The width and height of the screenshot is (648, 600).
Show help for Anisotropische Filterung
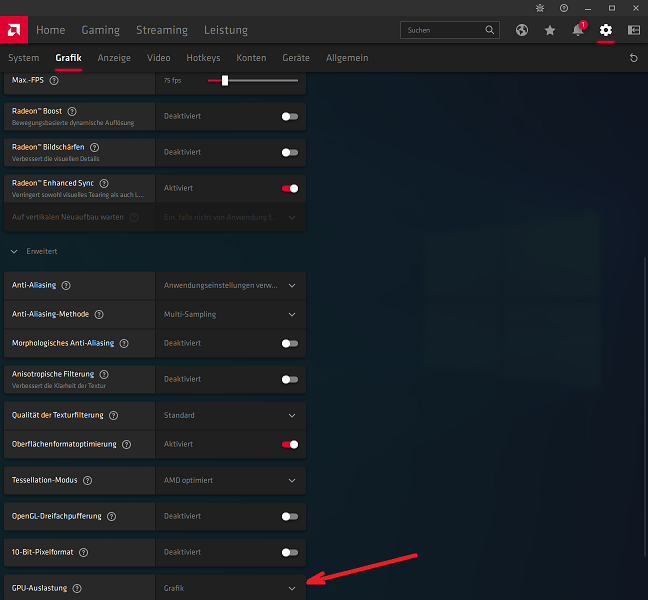point(104,374)
